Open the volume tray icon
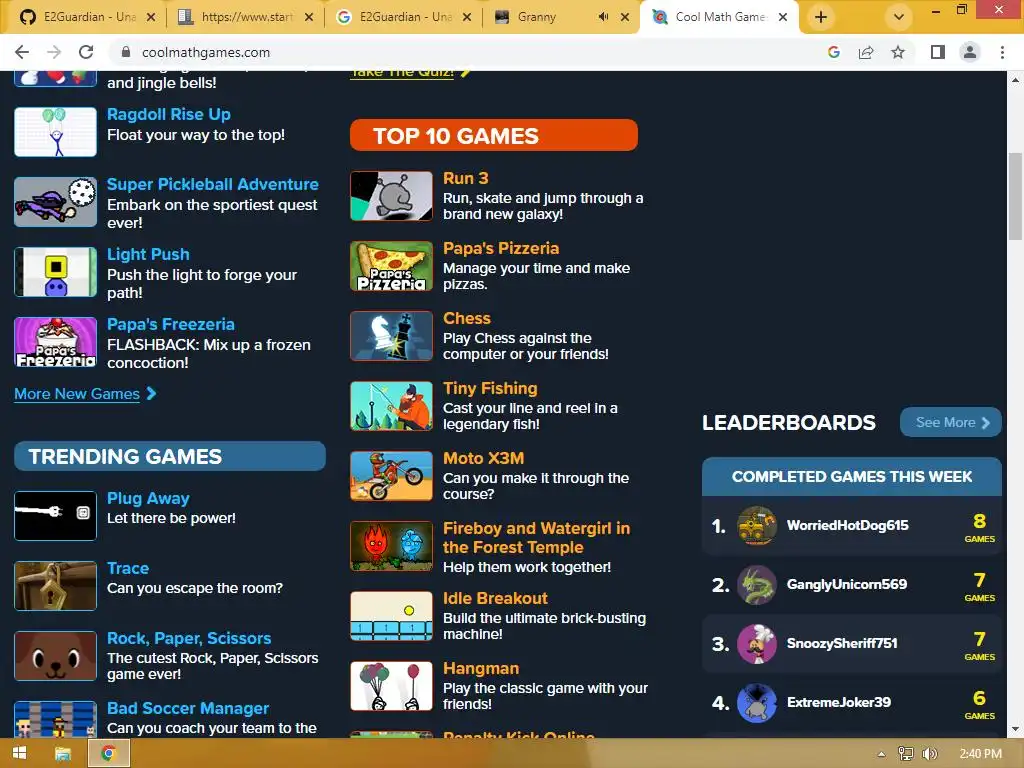This screenshot has width=1024, height=768. pos(930,754)
